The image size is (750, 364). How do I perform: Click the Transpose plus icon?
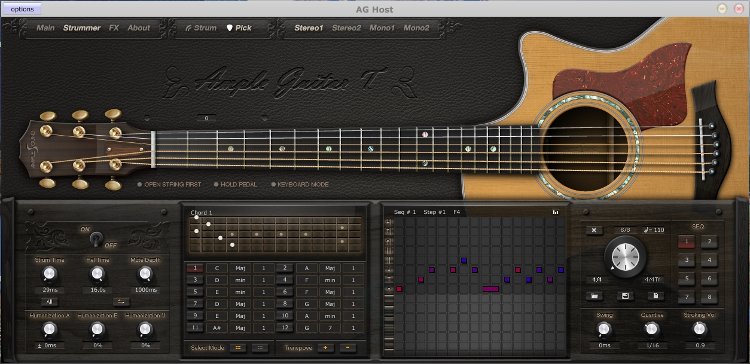coord(326,348)
